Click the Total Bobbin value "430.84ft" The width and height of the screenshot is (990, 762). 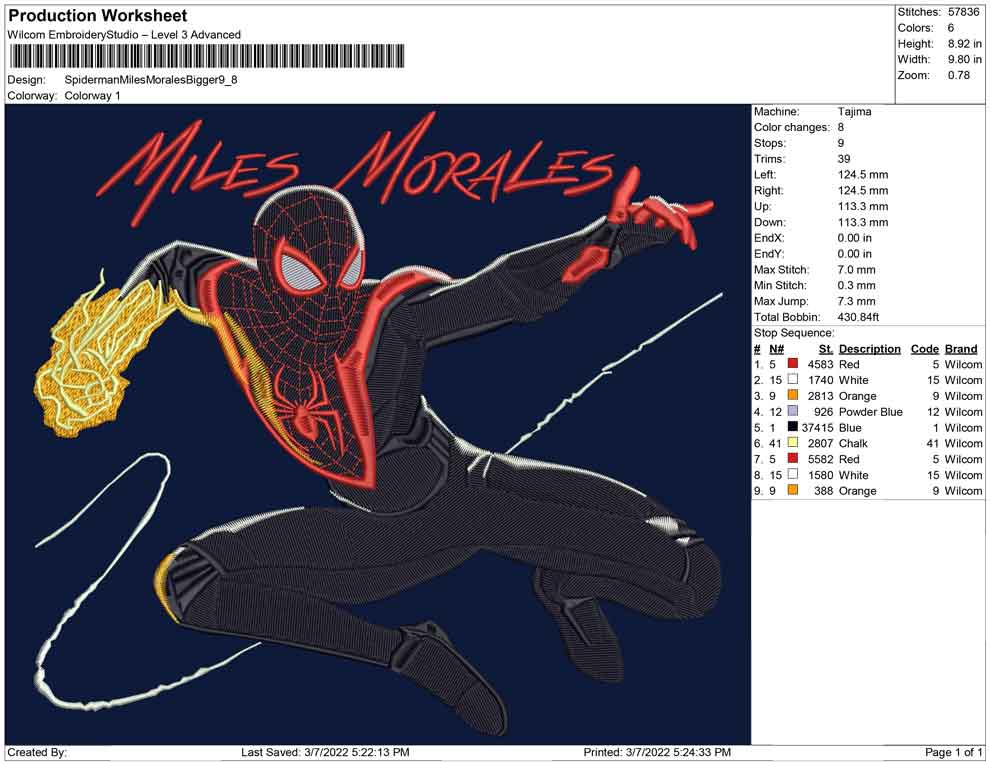point(858,317)
